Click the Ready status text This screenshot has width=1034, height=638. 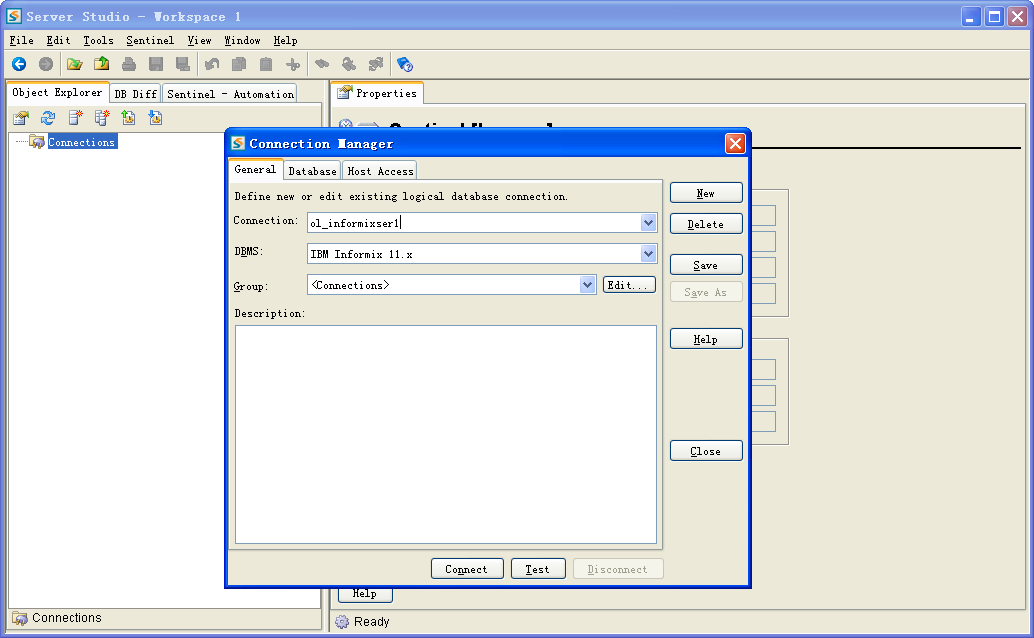[371, 622]
